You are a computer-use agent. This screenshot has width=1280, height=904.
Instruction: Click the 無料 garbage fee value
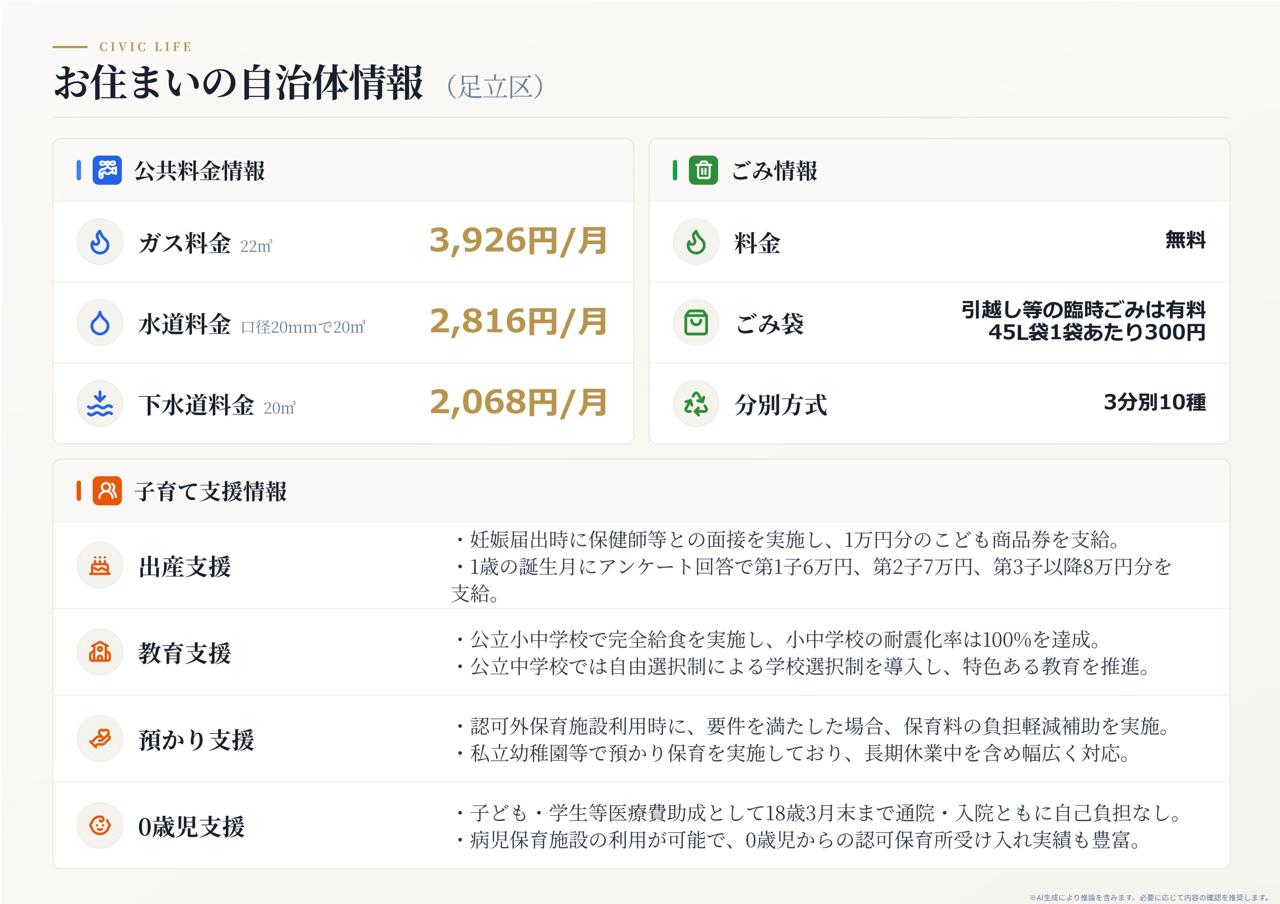(1185, 240)
